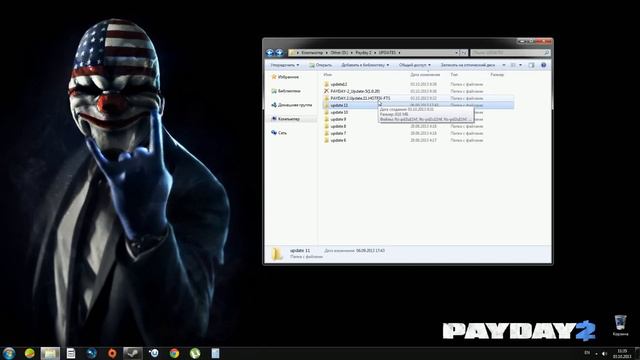Open Explorer help button
The width and height of the screenshot is (640, 360).
click(x=543, y=65)
